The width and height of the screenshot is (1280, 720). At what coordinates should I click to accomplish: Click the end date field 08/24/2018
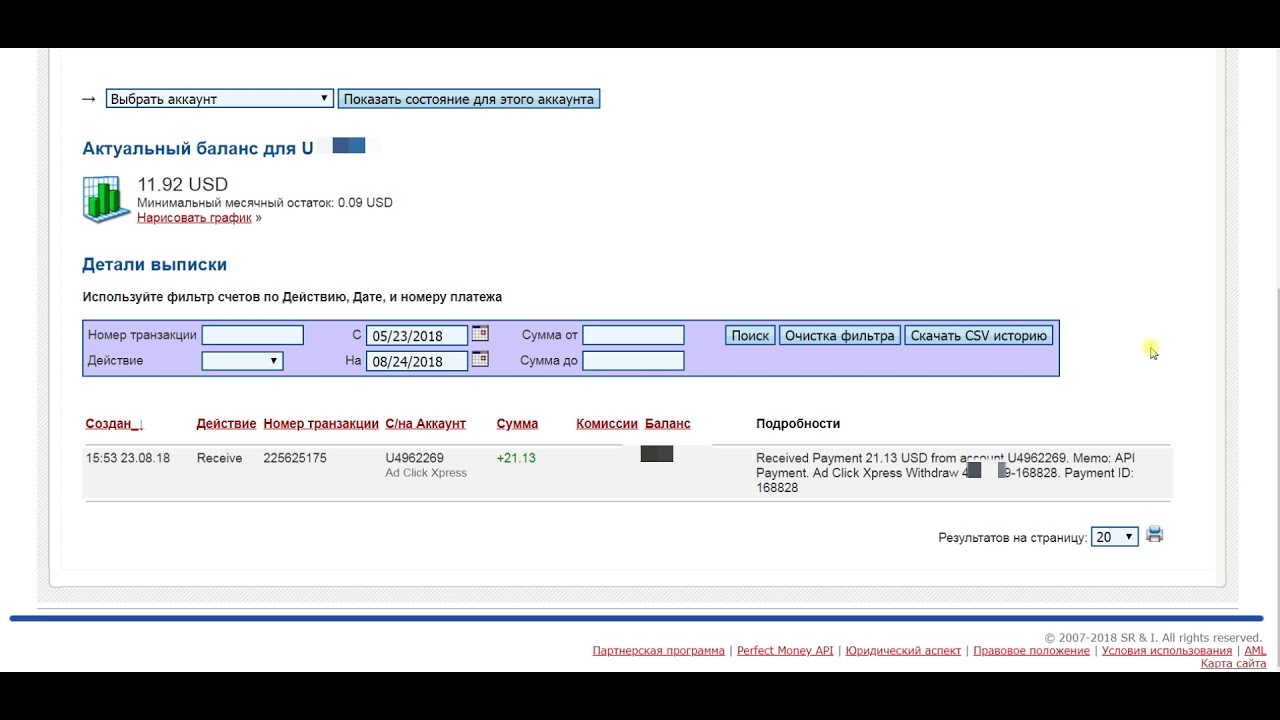click(x=417, y=362)
